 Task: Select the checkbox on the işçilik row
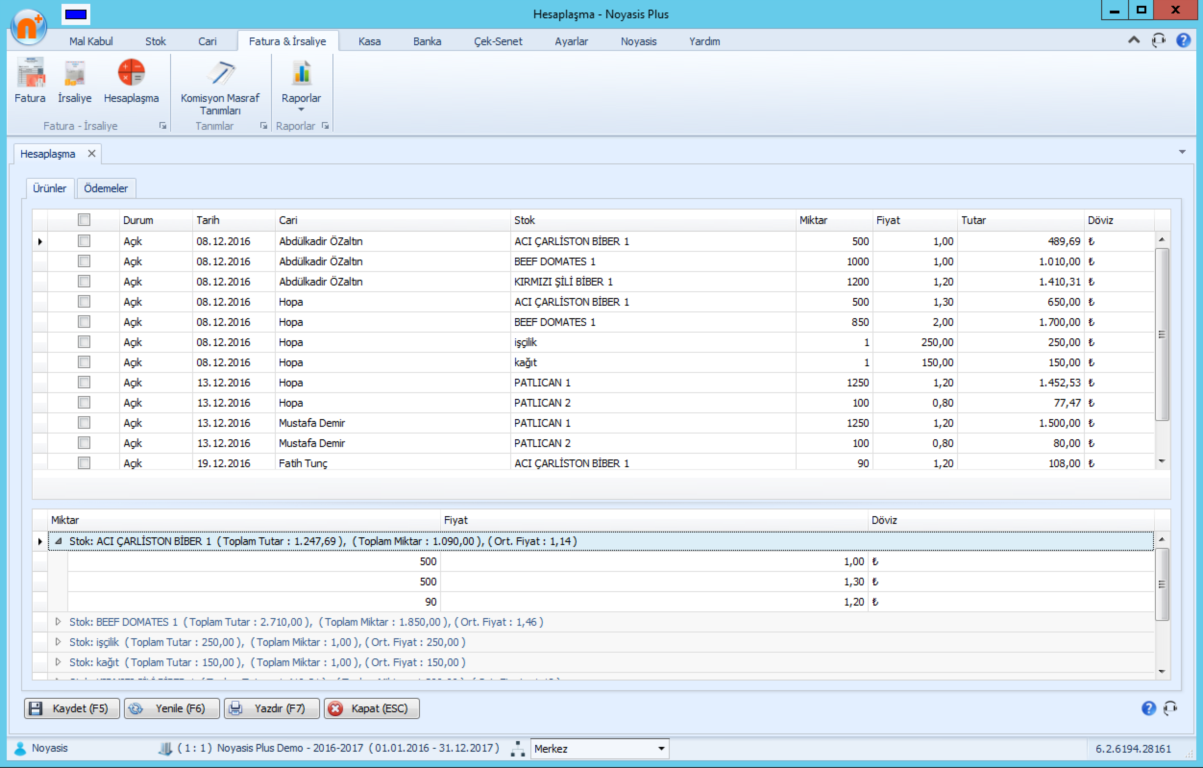(x=84, y=342)
